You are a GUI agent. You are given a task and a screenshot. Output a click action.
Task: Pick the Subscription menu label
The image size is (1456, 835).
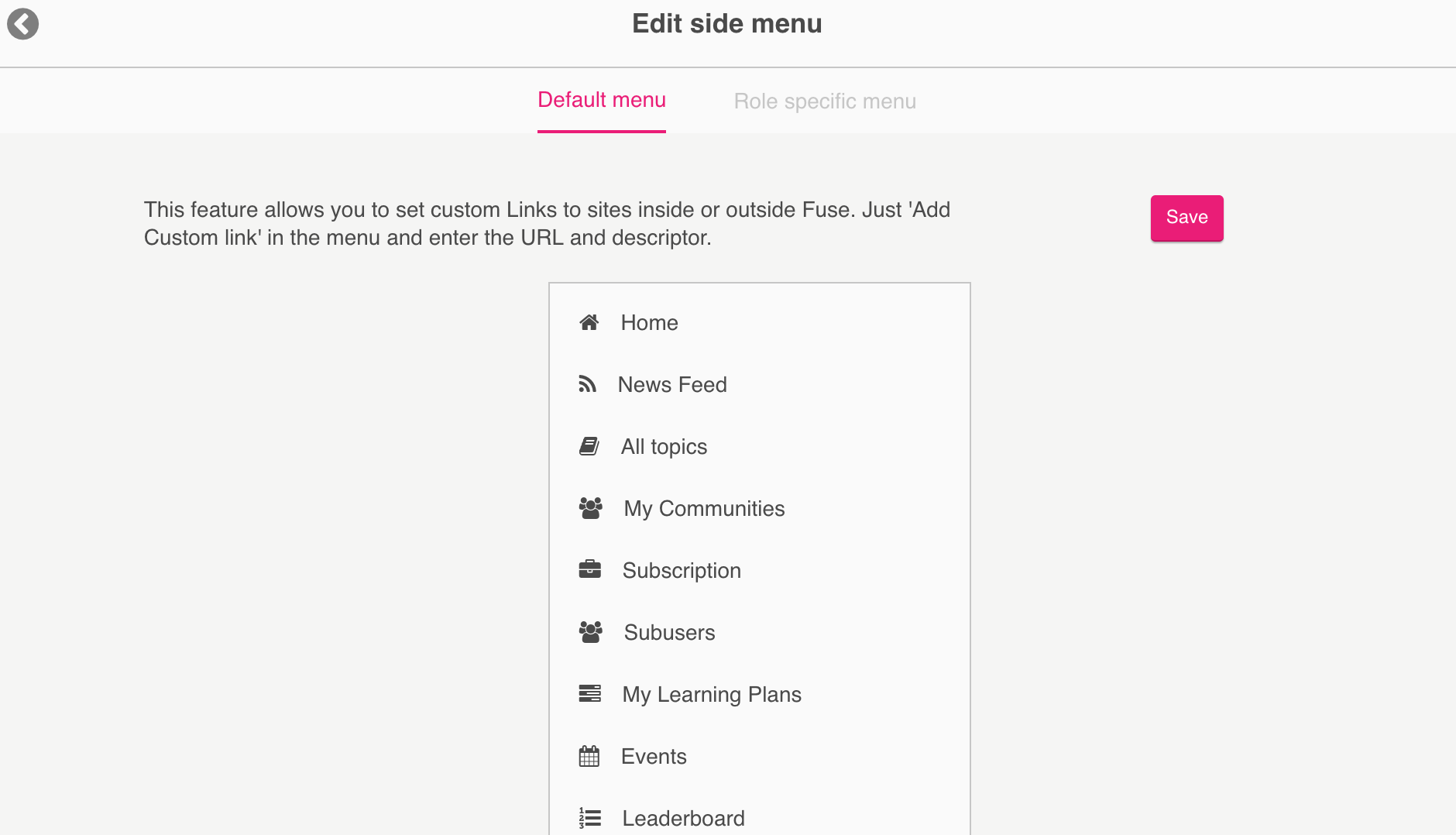coord(682,571)
